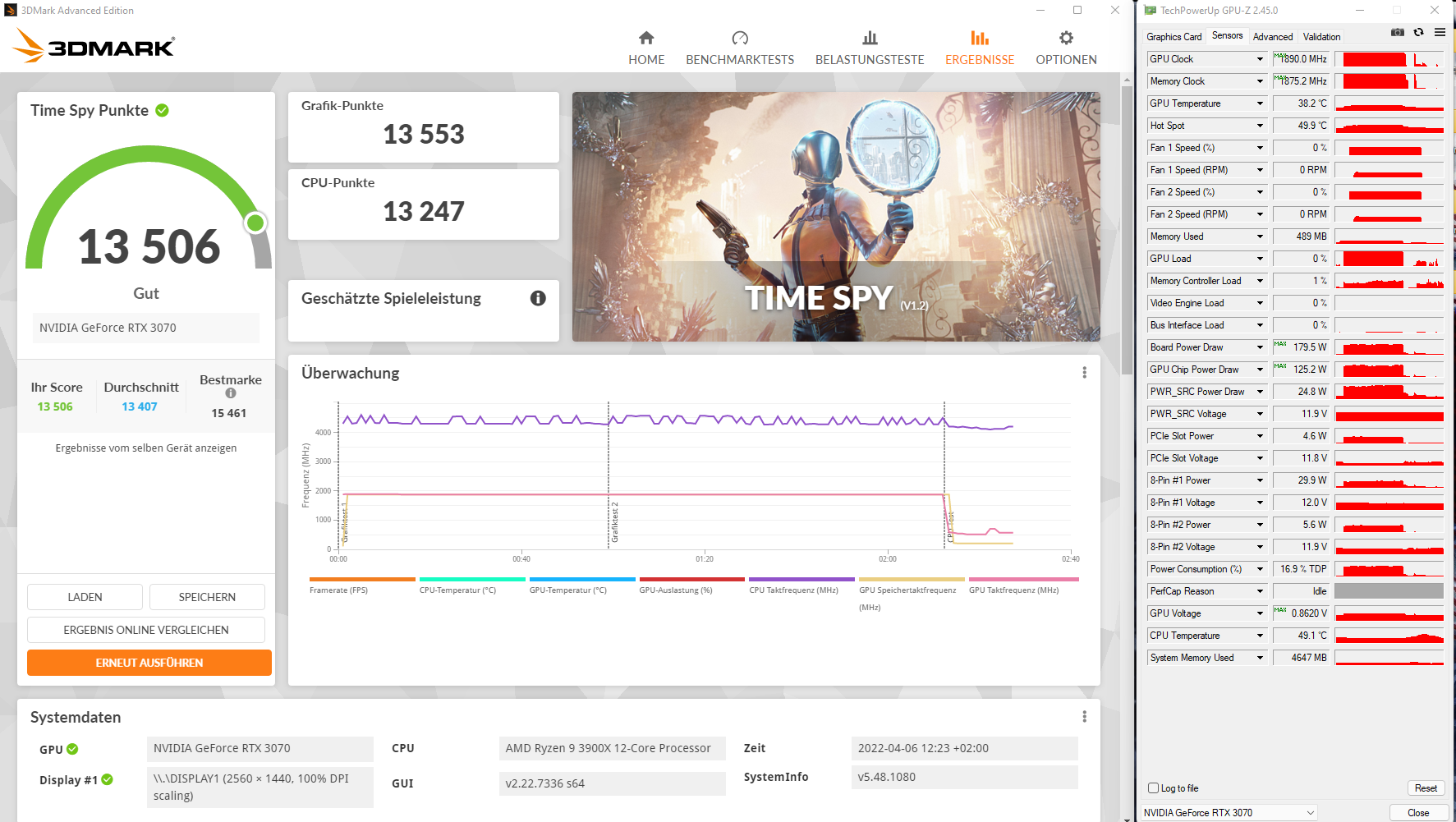The image size is (1456, 822).
Task: Open the GPU-Z hamburger menu
Action: pos(1440,32)
